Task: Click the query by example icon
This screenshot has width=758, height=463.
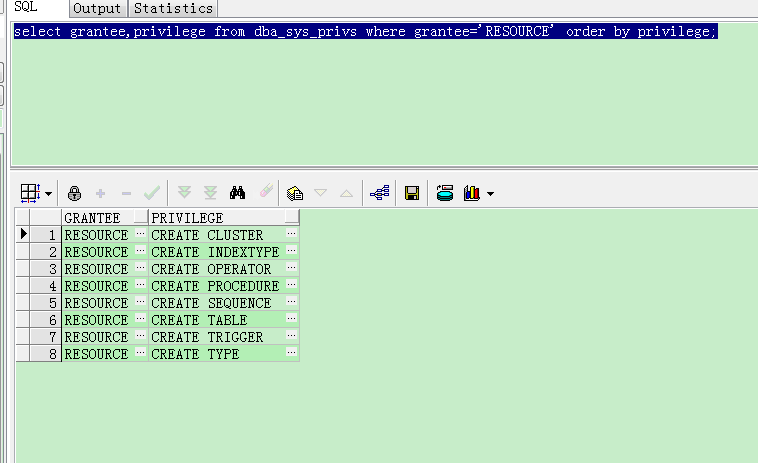Action: point(295,193)
